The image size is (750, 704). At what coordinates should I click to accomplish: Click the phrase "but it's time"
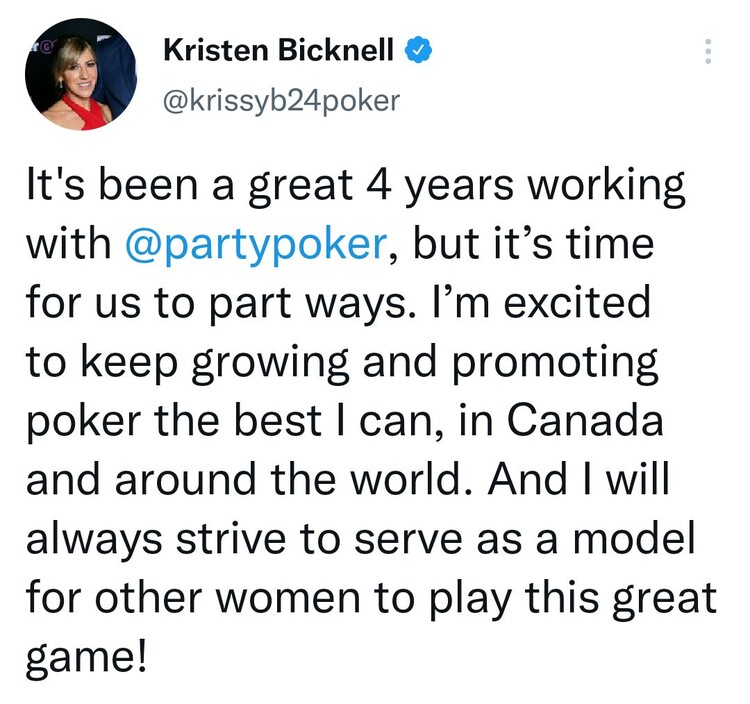tap(533, 244)
